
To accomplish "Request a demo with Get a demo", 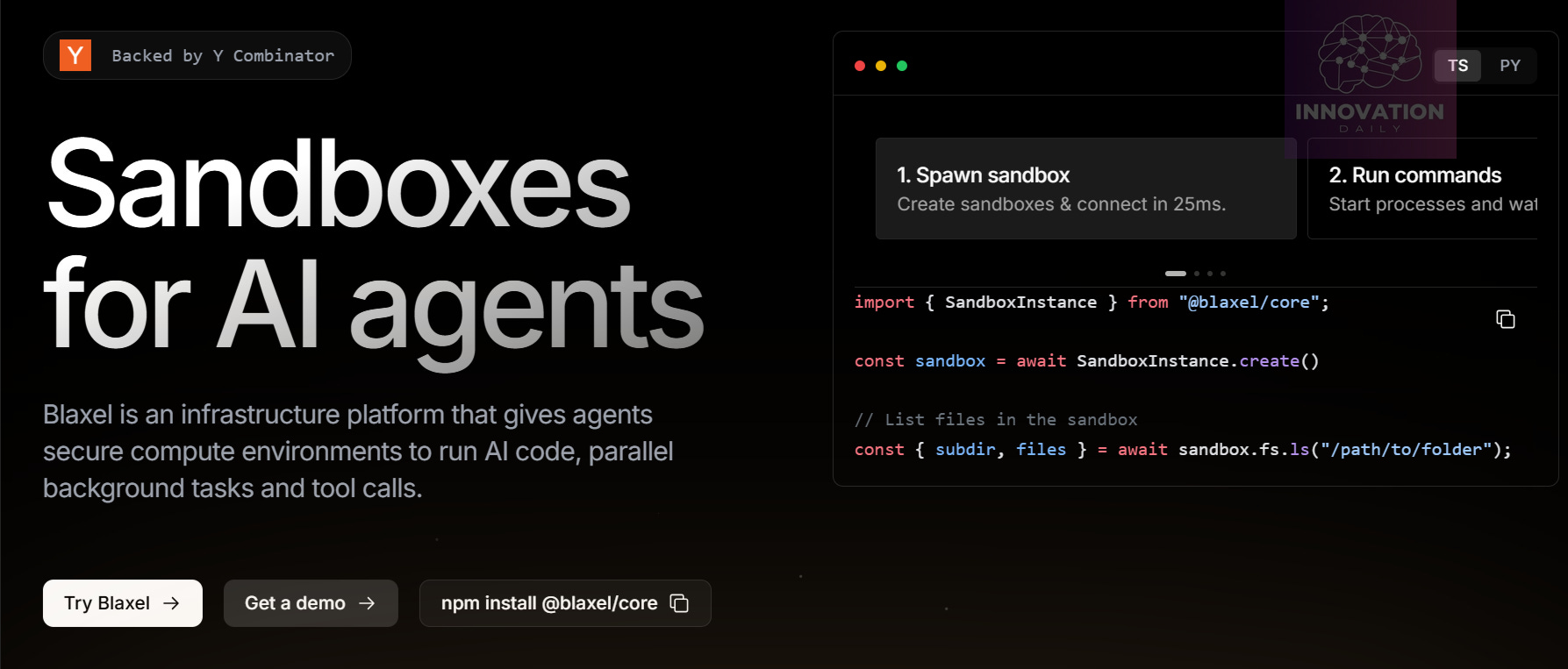I will (311, 603).
